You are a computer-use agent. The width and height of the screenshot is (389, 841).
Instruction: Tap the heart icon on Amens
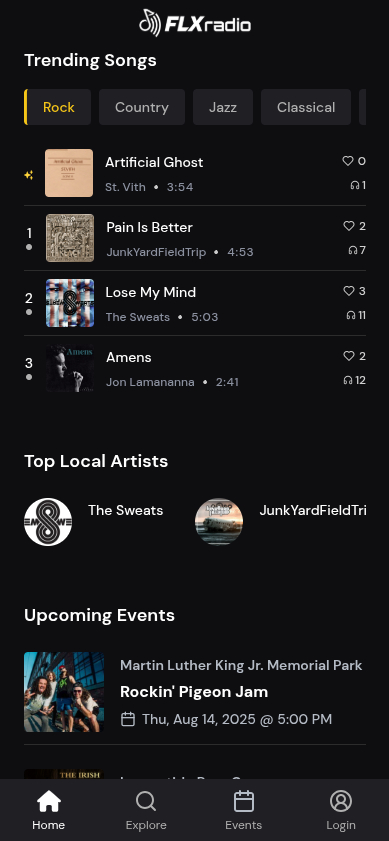point(349,356)
